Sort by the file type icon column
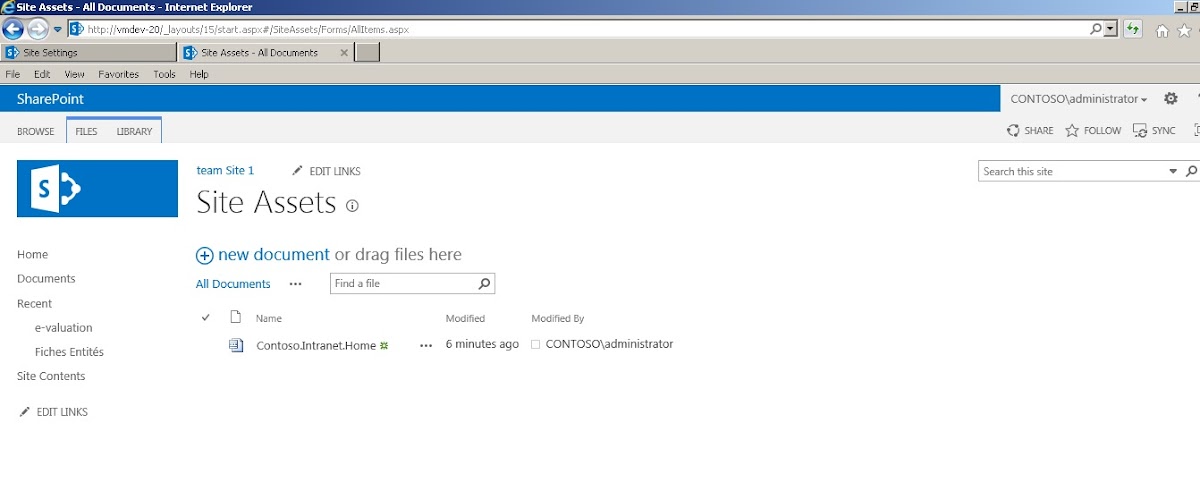1200x482 pixels. (x=236, y=318)
